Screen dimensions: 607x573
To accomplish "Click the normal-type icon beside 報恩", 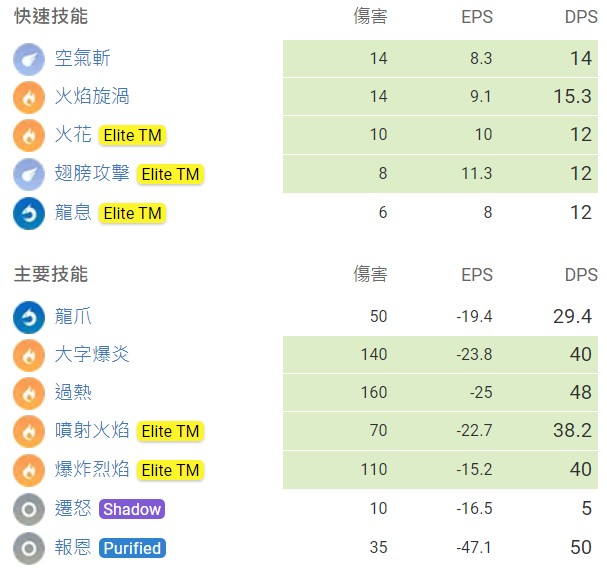I will pyautogui.click(x=29, y=548).
